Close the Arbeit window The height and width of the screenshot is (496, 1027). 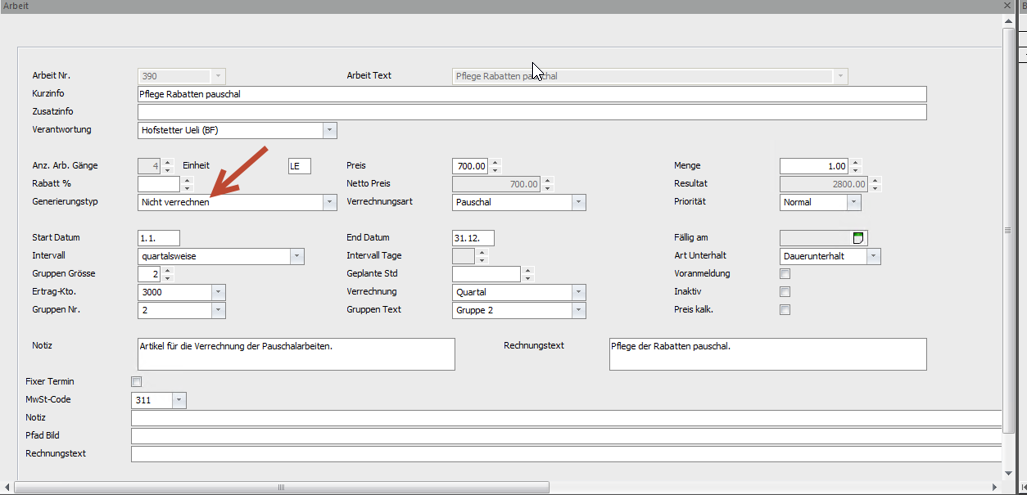click(1007, 5)
